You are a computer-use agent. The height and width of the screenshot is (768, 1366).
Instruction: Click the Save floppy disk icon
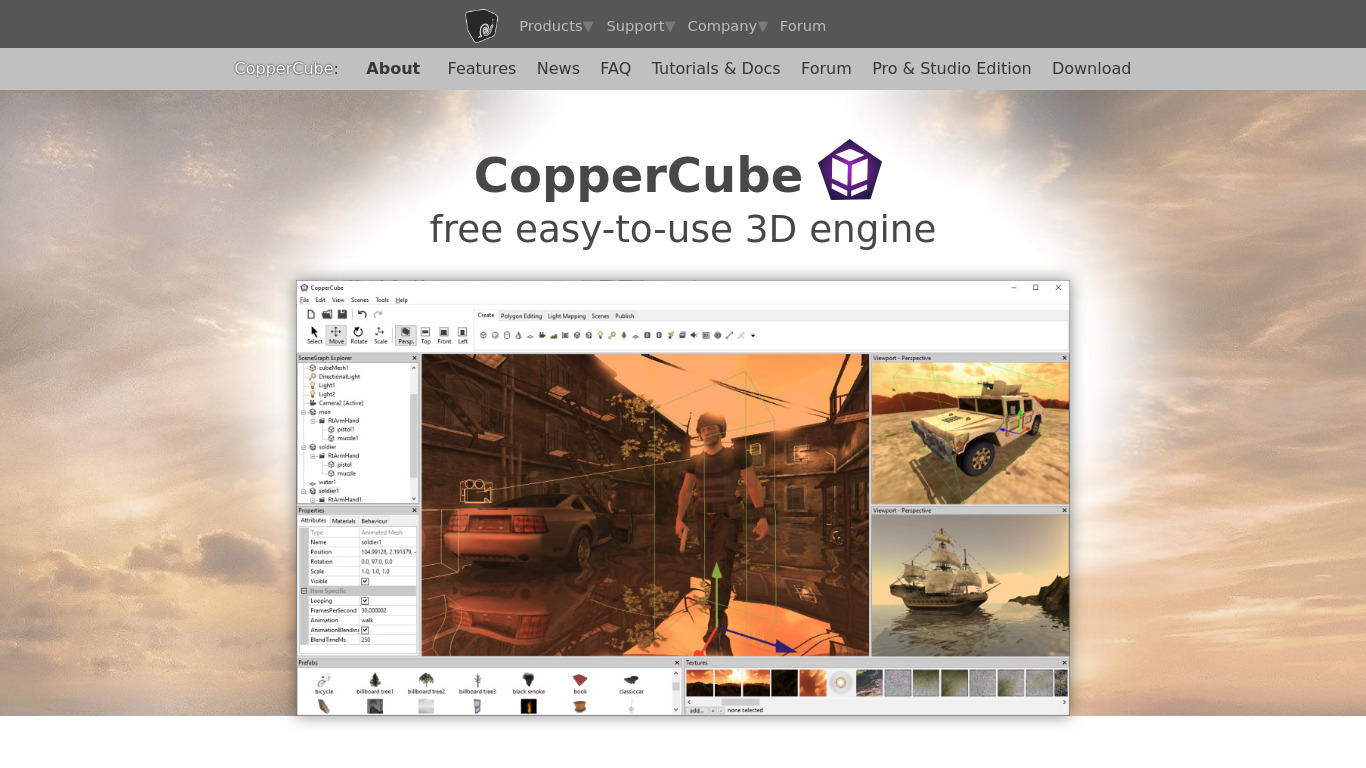point(342,314)
